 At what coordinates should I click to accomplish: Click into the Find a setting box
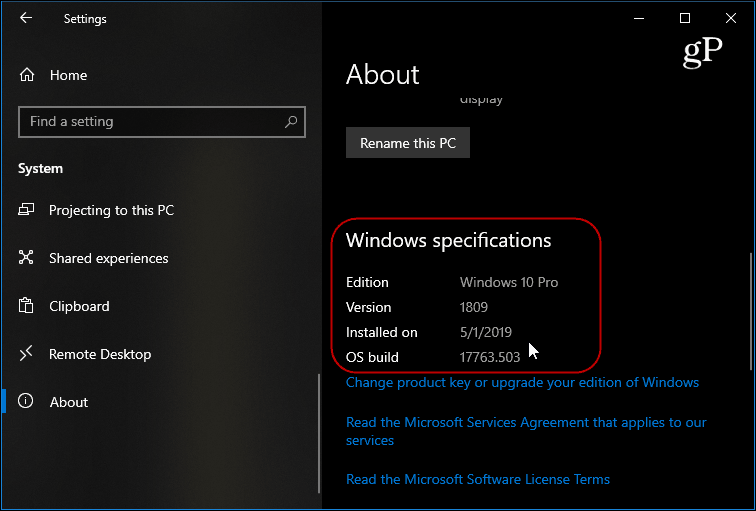point(162,121)
